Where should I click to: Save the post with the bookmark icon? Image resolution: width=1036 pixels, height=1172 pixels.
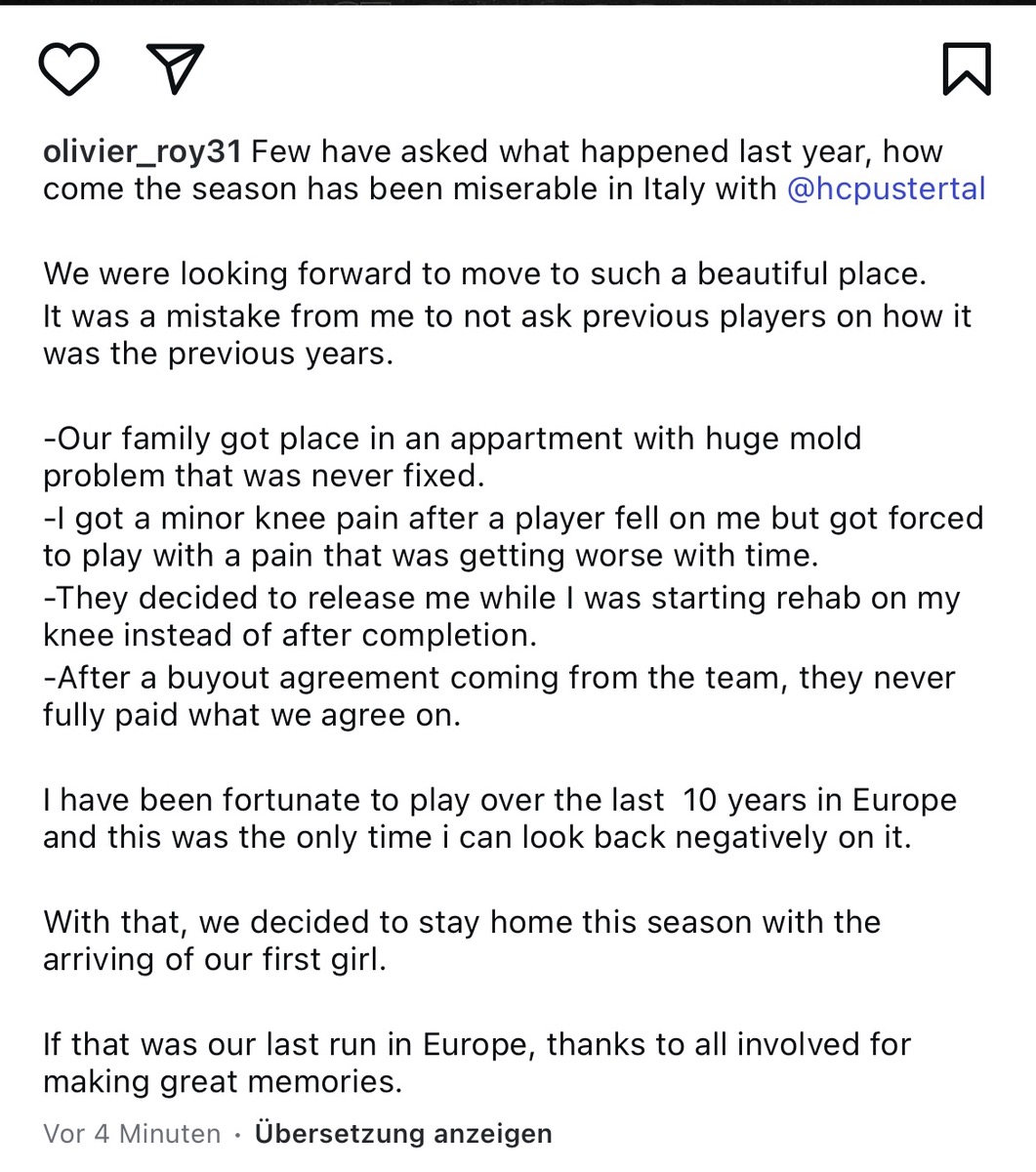click(967, 69)
